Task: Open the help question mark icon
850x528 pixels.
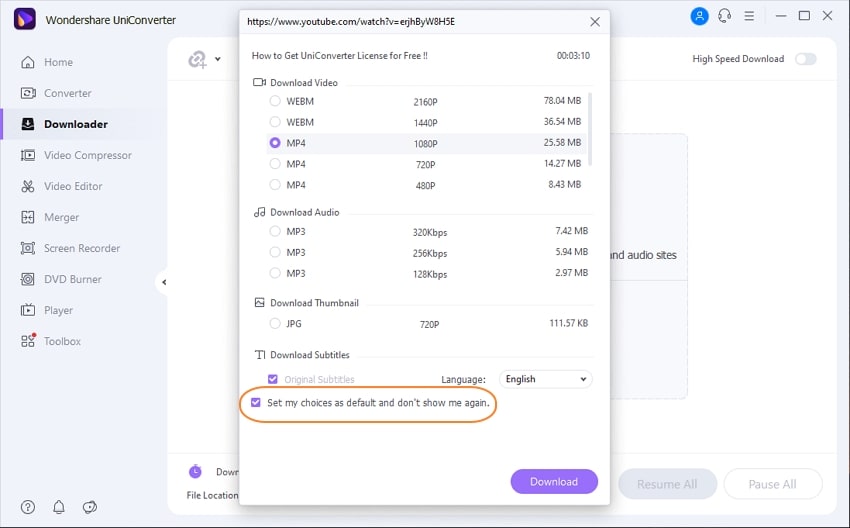Action: click(28, 507)
